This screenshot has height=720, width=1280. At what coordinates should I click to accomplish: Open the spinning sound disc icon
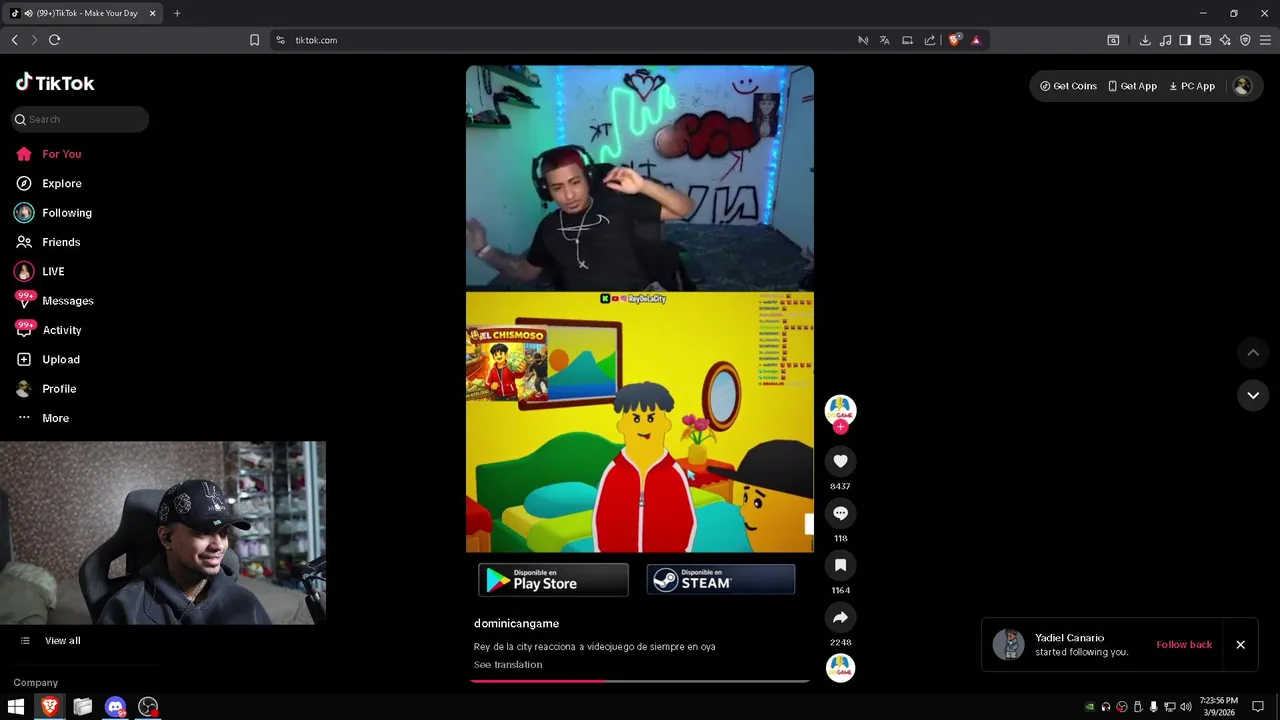click(840, 667)
